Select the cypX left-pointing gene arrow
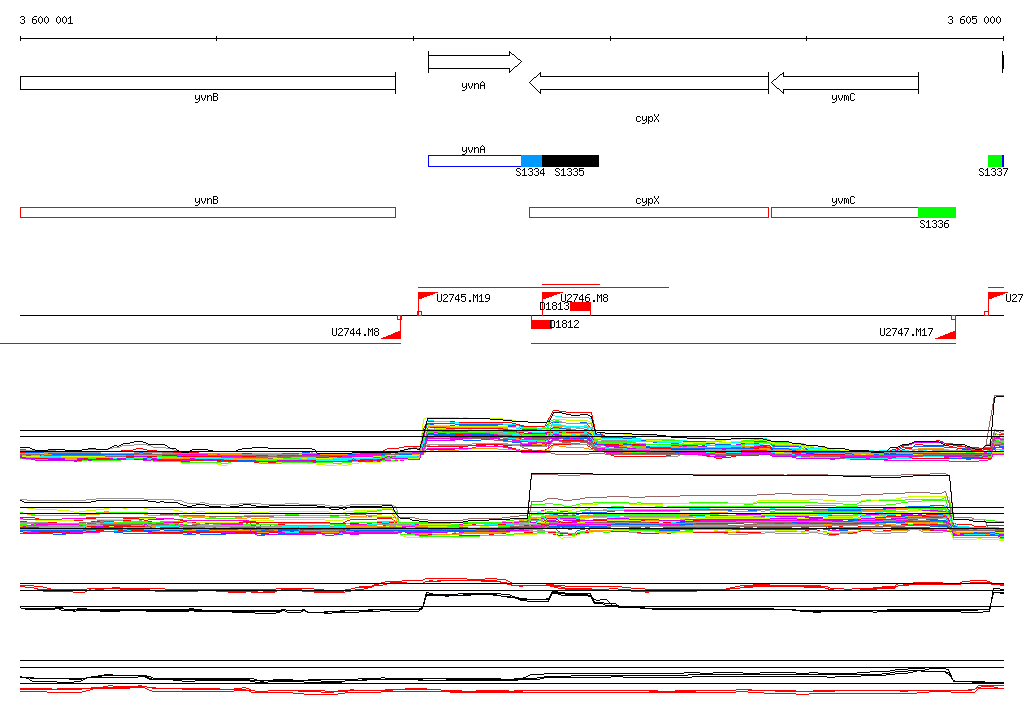 (x=648, y=84)
